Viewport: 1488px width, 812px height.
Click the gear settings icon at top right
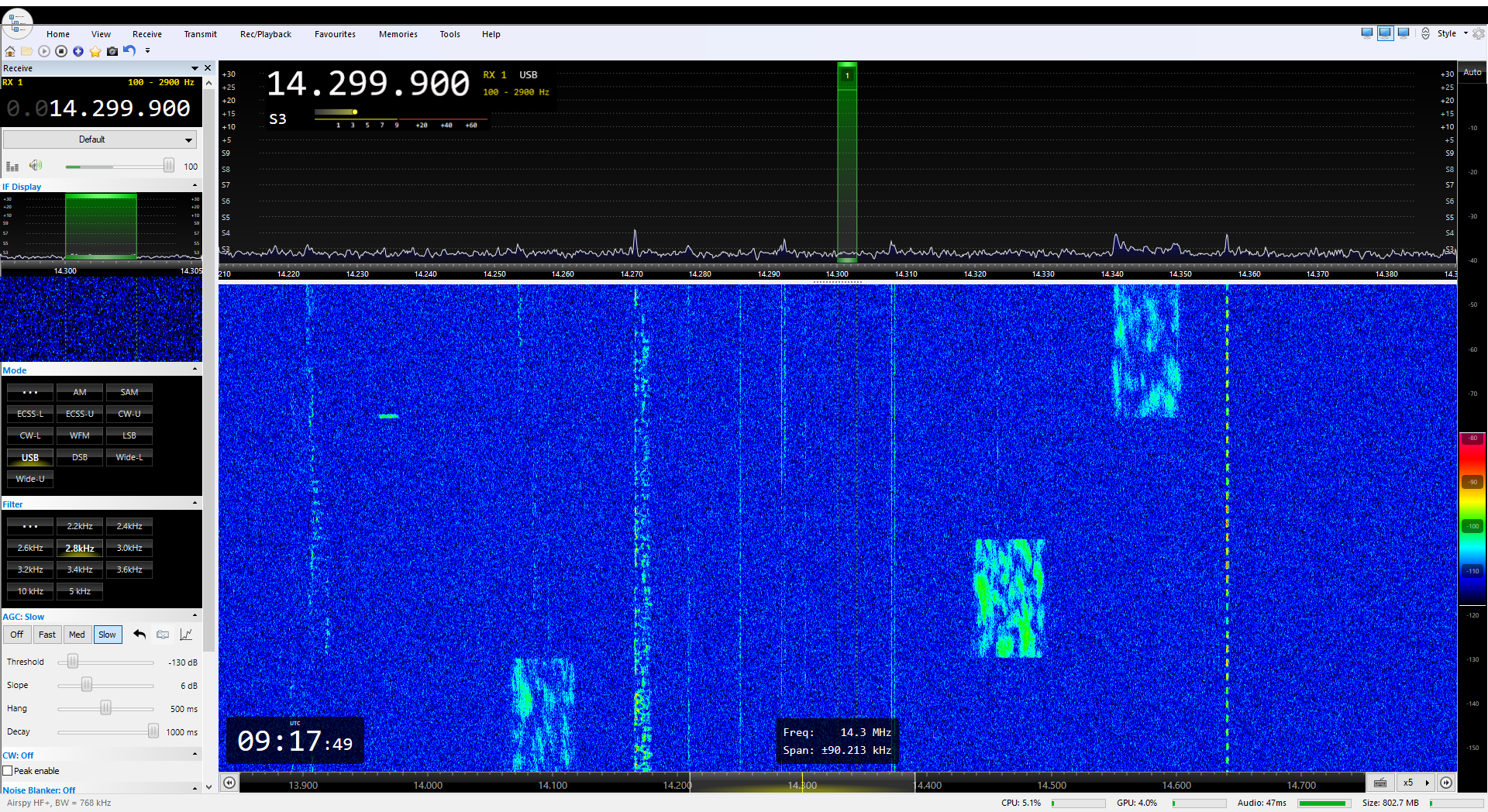[1479, 33]
